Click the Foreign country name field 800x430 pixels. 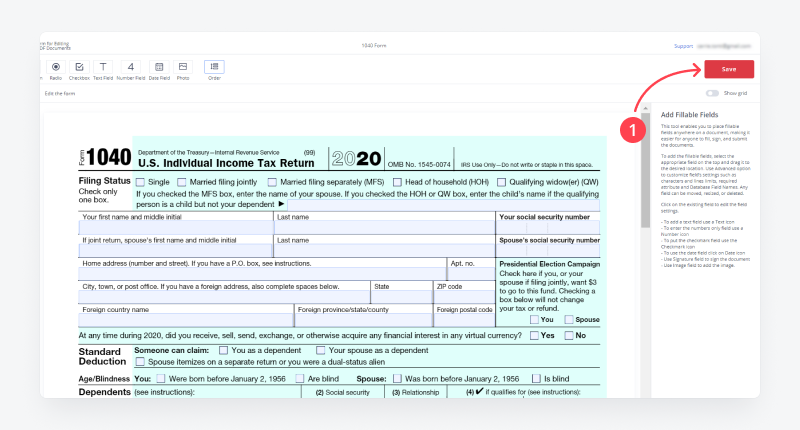(x=186, y=320)
